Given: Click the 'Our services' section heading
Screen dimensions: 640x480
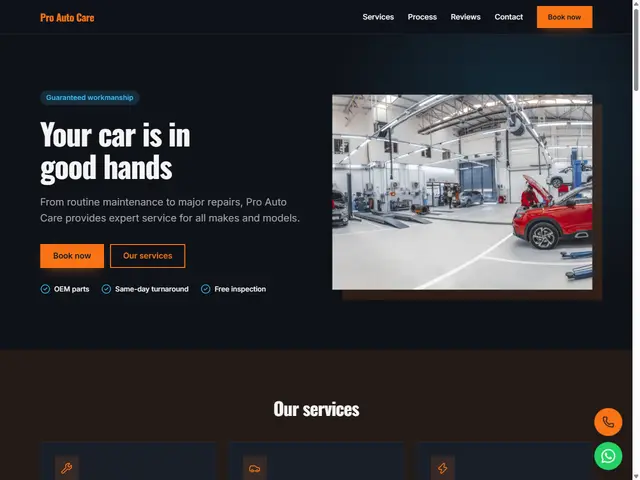Looking at the screenshot, I should [x=316, y=409].
